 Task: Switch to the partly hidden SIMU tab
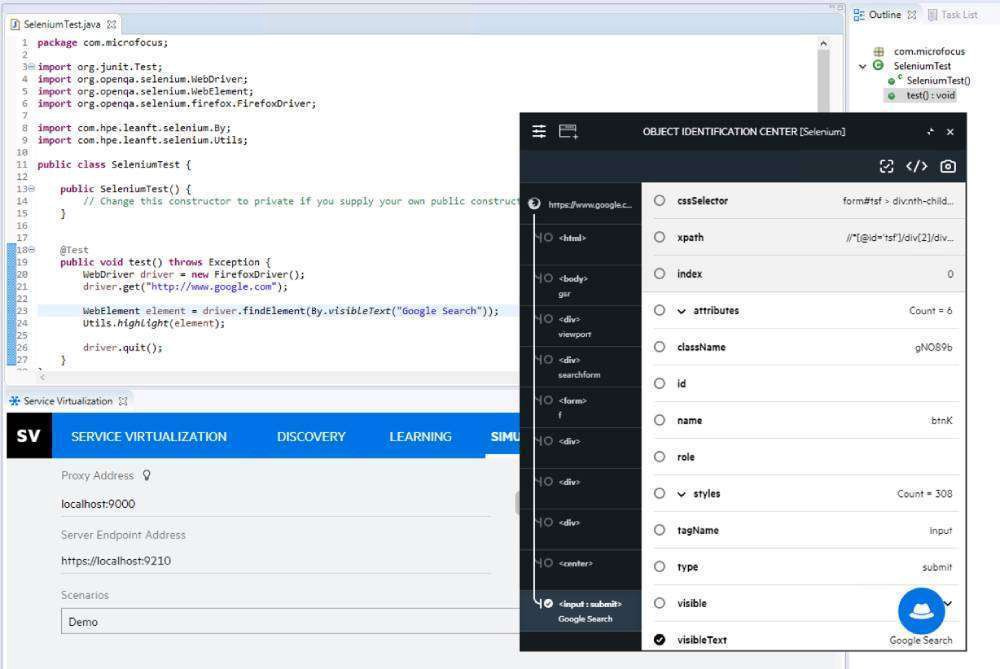(x=504, y=436)
